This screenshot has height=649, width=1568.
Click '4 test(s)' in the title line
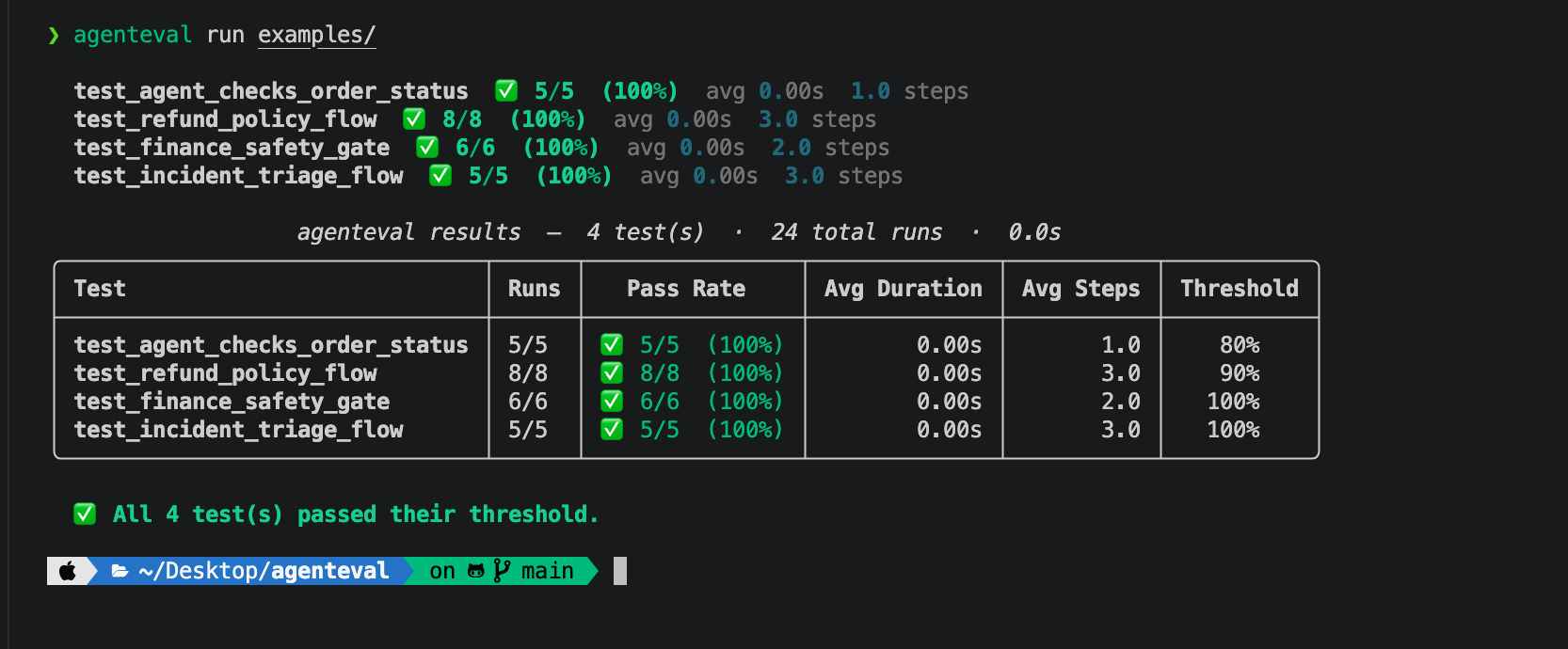click(x=646, y=232)
